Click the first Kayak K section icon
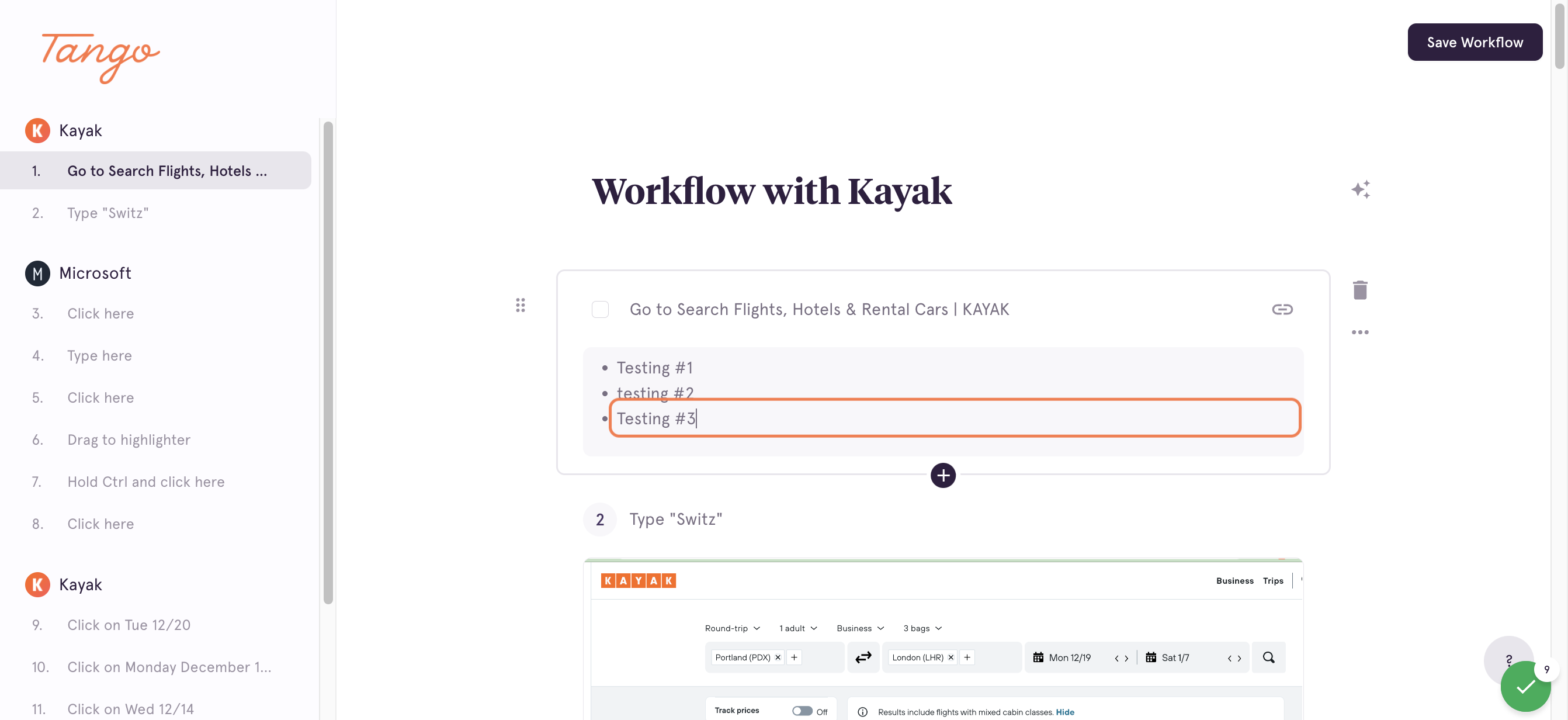This screenshot has height=720, width=1568. point(37,130)
